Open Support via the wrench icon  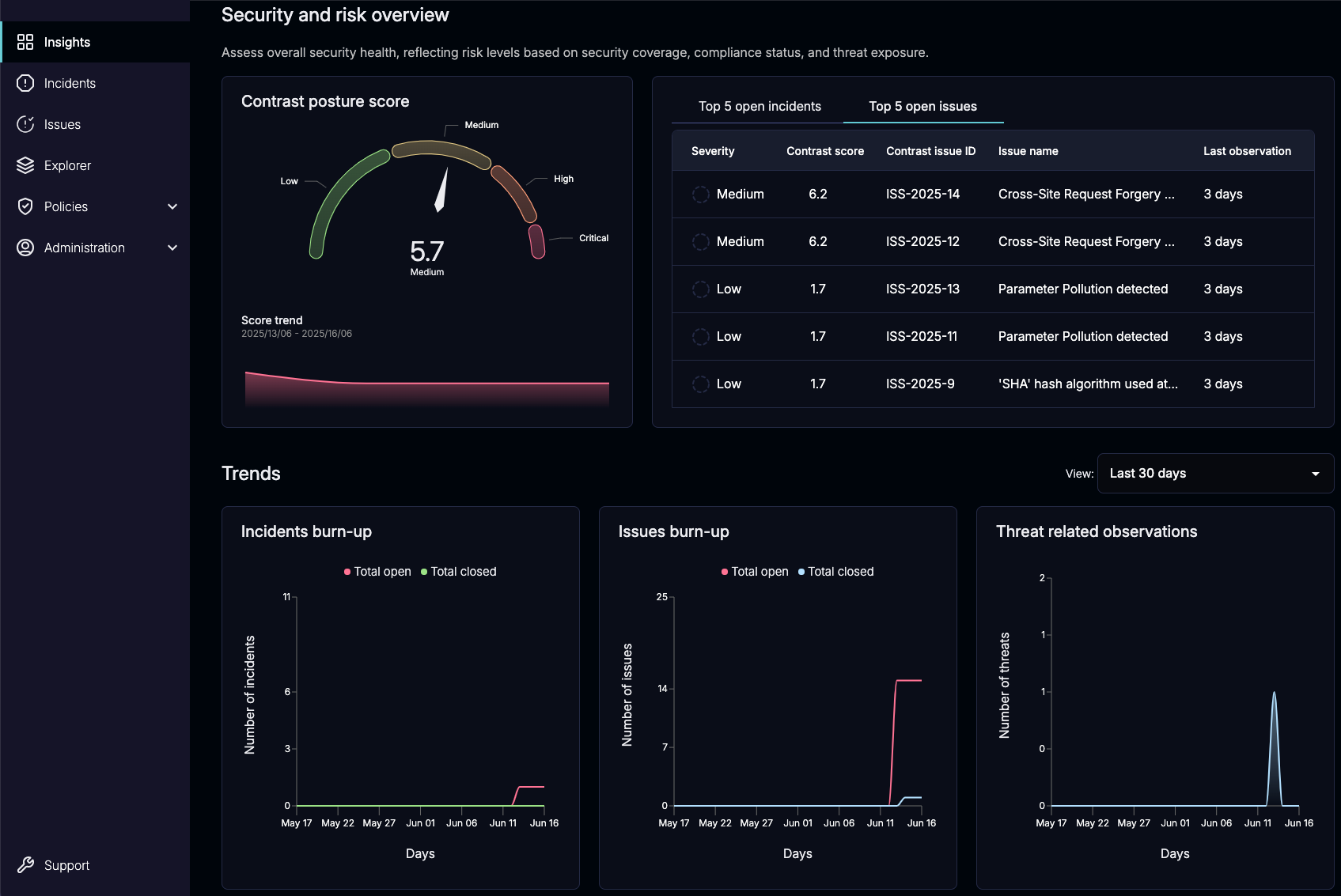tap(27, 865)
